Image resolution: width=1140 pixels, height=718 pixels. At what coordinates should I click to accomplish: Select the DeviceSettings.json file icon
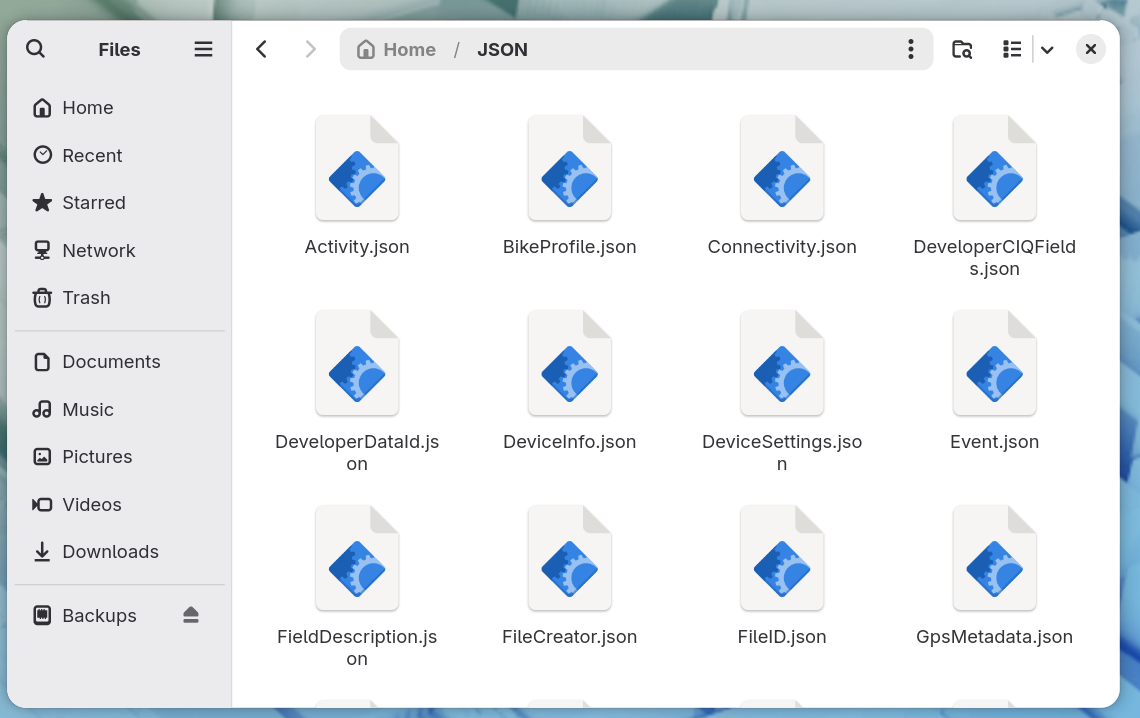point(782,363)
